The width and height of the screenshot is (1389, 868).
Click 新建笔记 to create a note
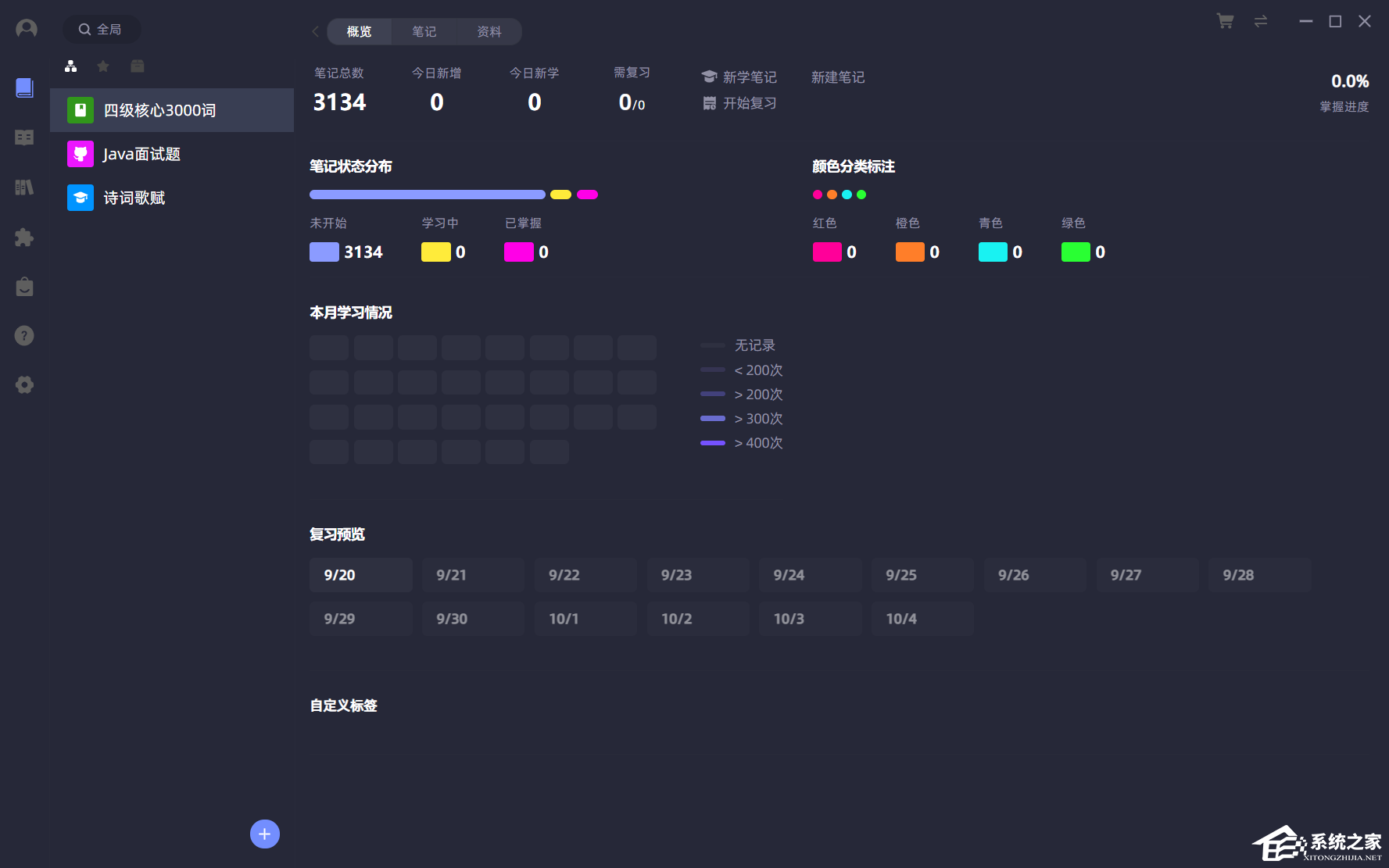pos(838,77)
